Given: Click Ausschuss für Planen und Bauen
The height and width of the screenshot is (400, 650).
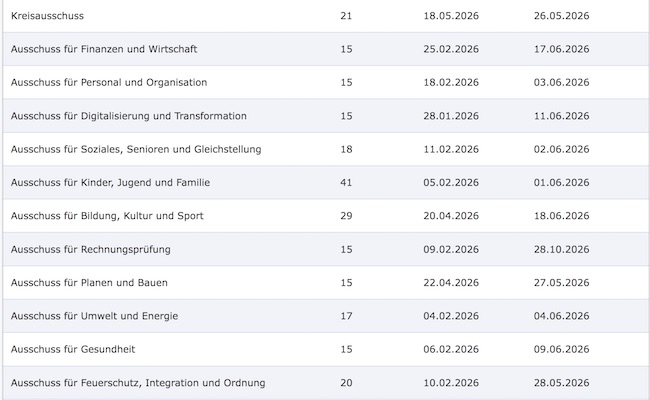Looking at the screenshot, I should pos(89,283).
